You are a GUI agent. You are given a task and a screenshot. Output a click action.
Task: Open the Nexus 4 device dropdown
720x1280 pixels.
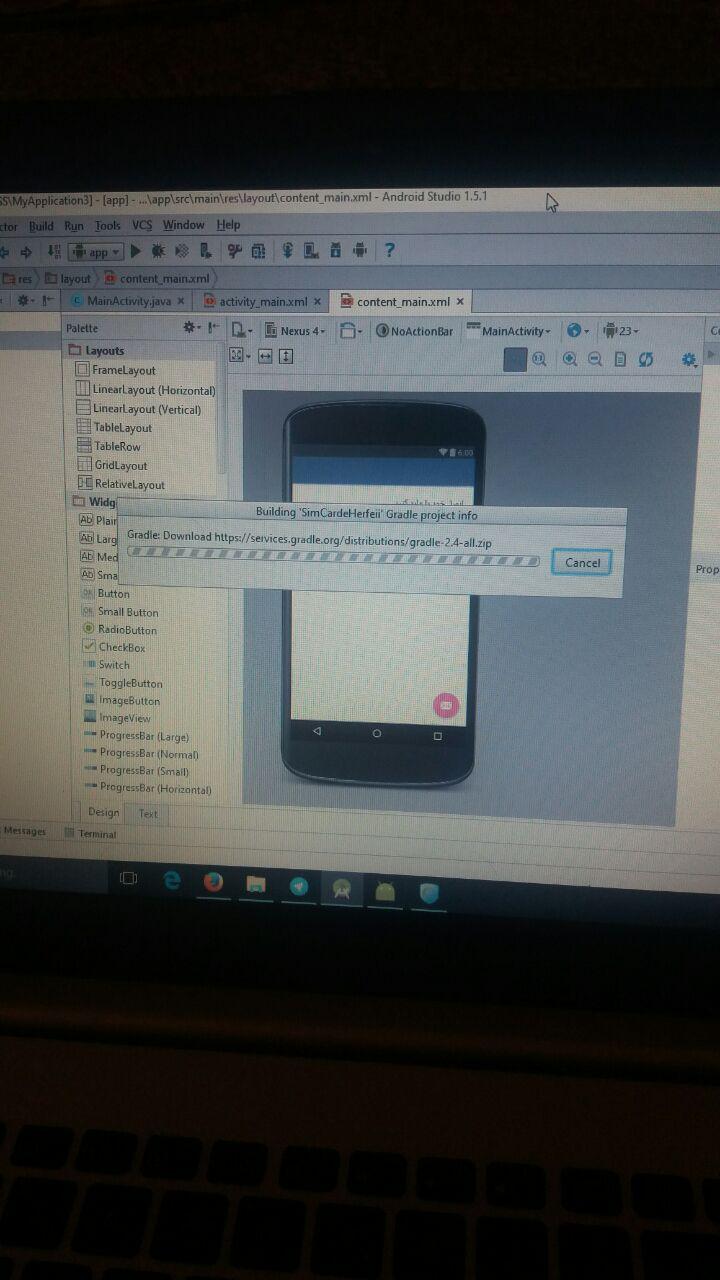click(301, 331)
